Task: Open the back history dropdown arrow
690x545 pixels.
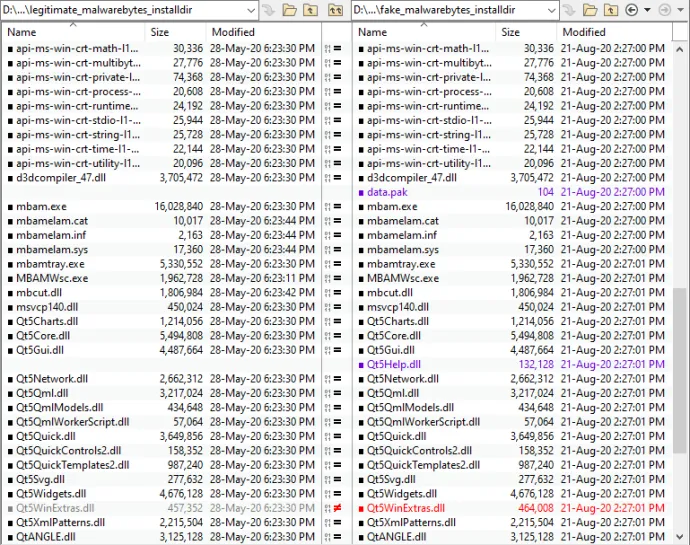Action: (647, 10)
